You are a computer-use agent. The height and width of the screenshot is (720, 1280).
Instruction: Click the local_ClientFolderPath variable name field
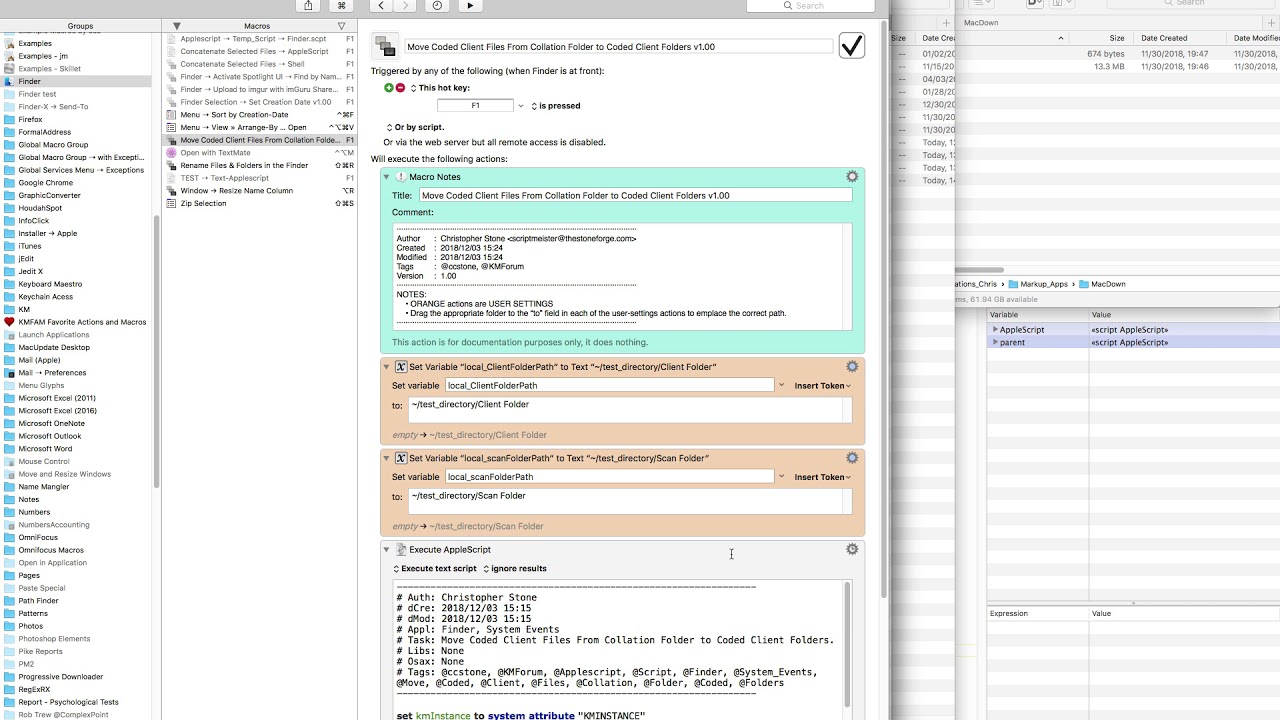coord(609,385)
